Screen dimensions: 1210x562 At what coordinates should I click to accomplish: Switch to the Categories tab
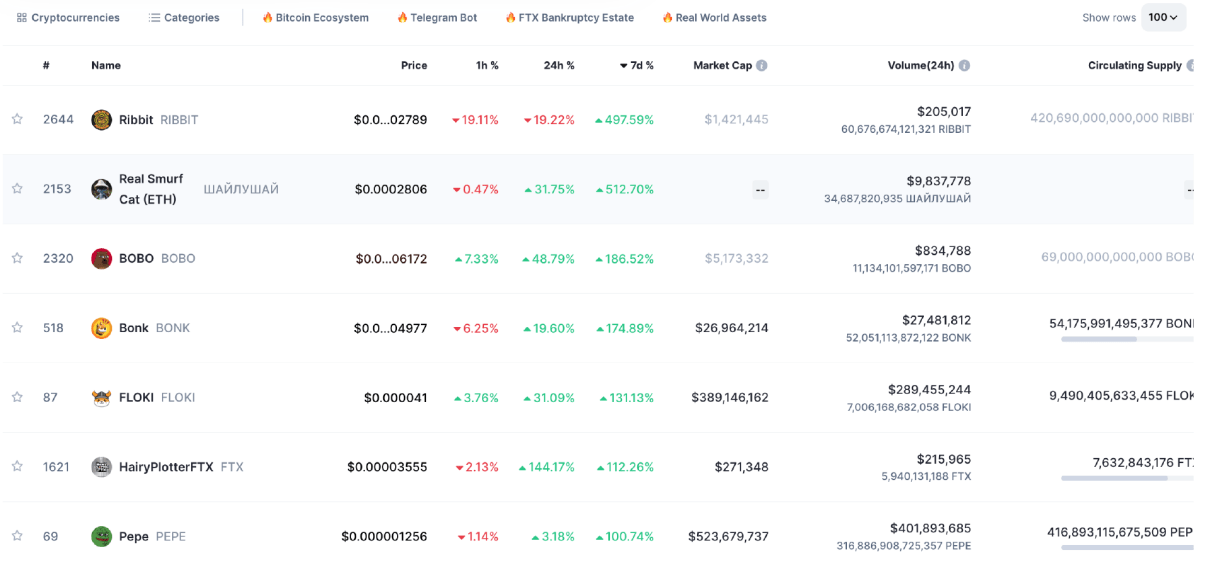click(x=184, y=18)
